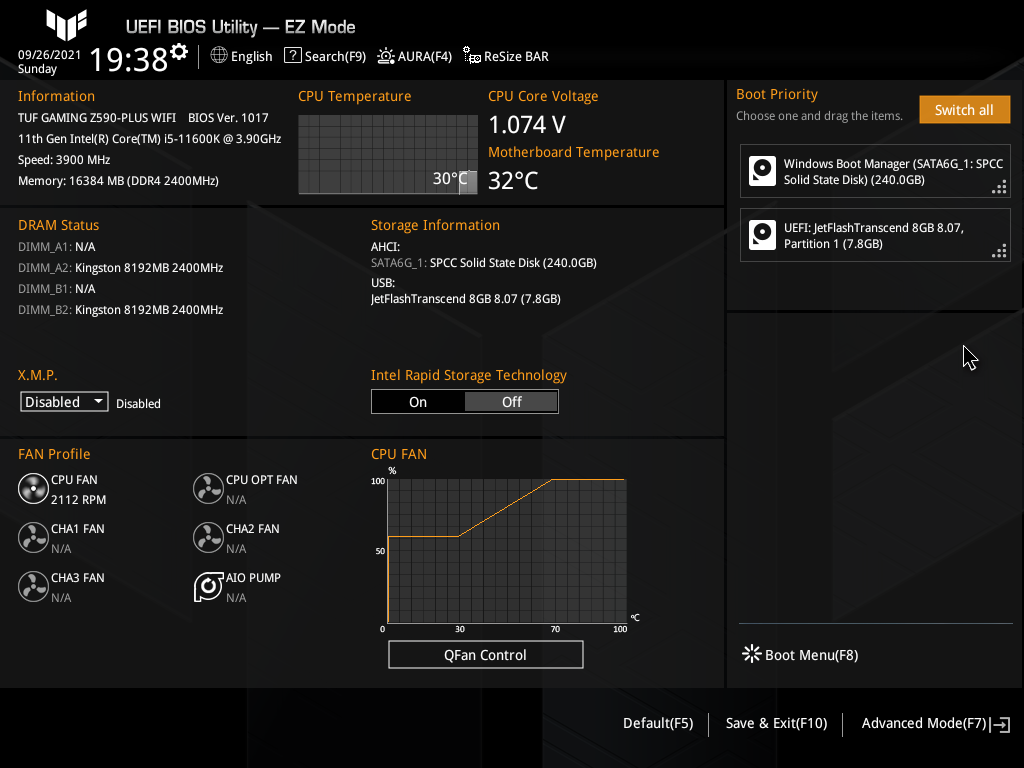Switch to Advanced Mode(F7)
1024x768 pixels.
click(x=924, y=723)
